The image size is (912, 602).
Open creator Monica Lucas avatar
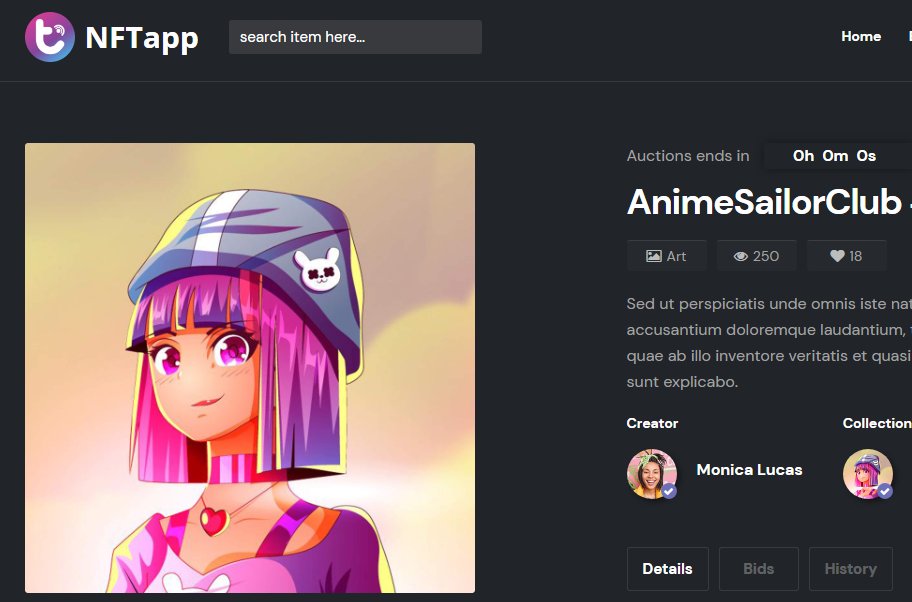pyautogui.click(x=651, y=473)
